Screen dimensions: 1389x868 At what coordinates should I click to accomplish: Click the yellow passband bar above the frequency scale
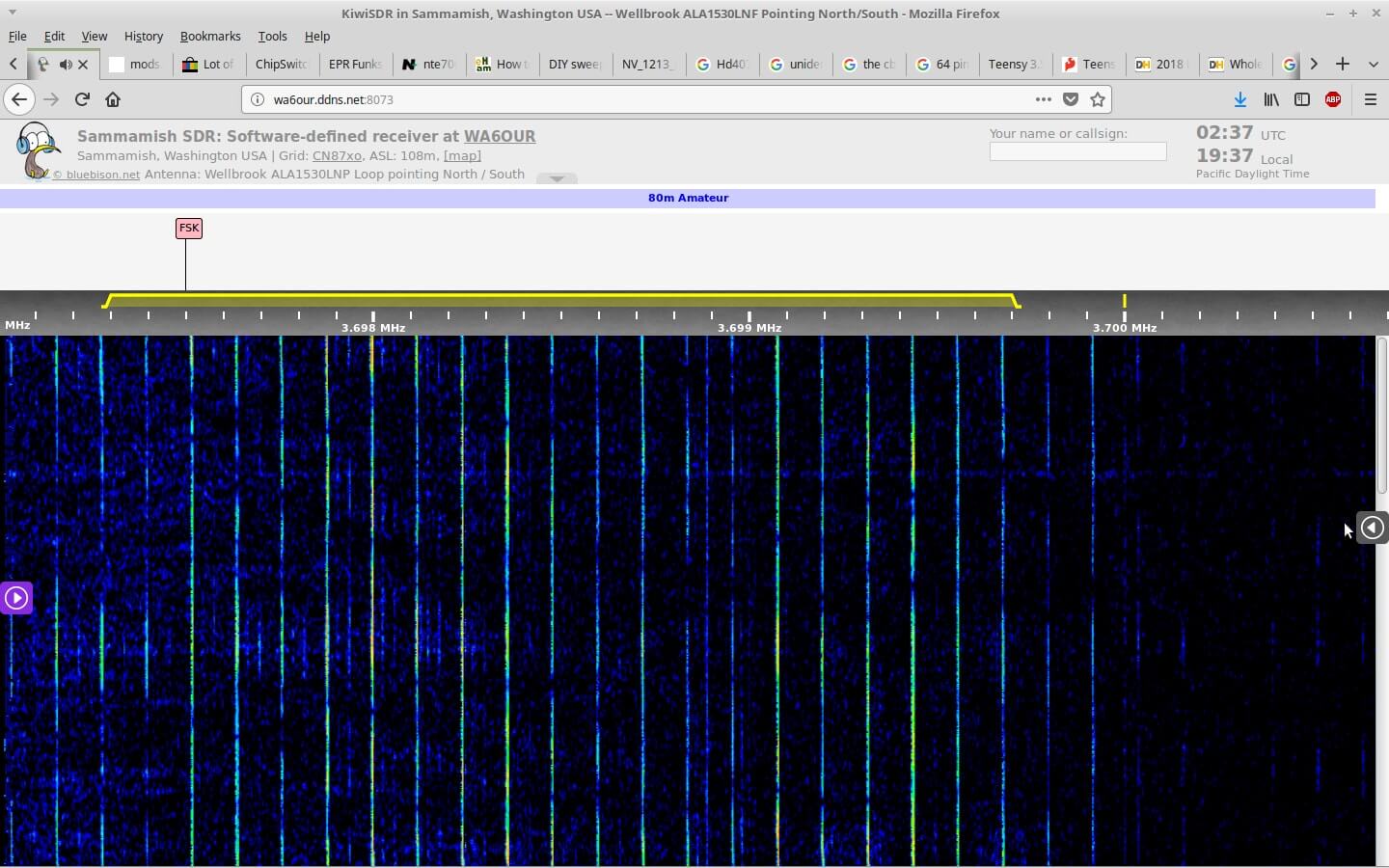[559, 300]
